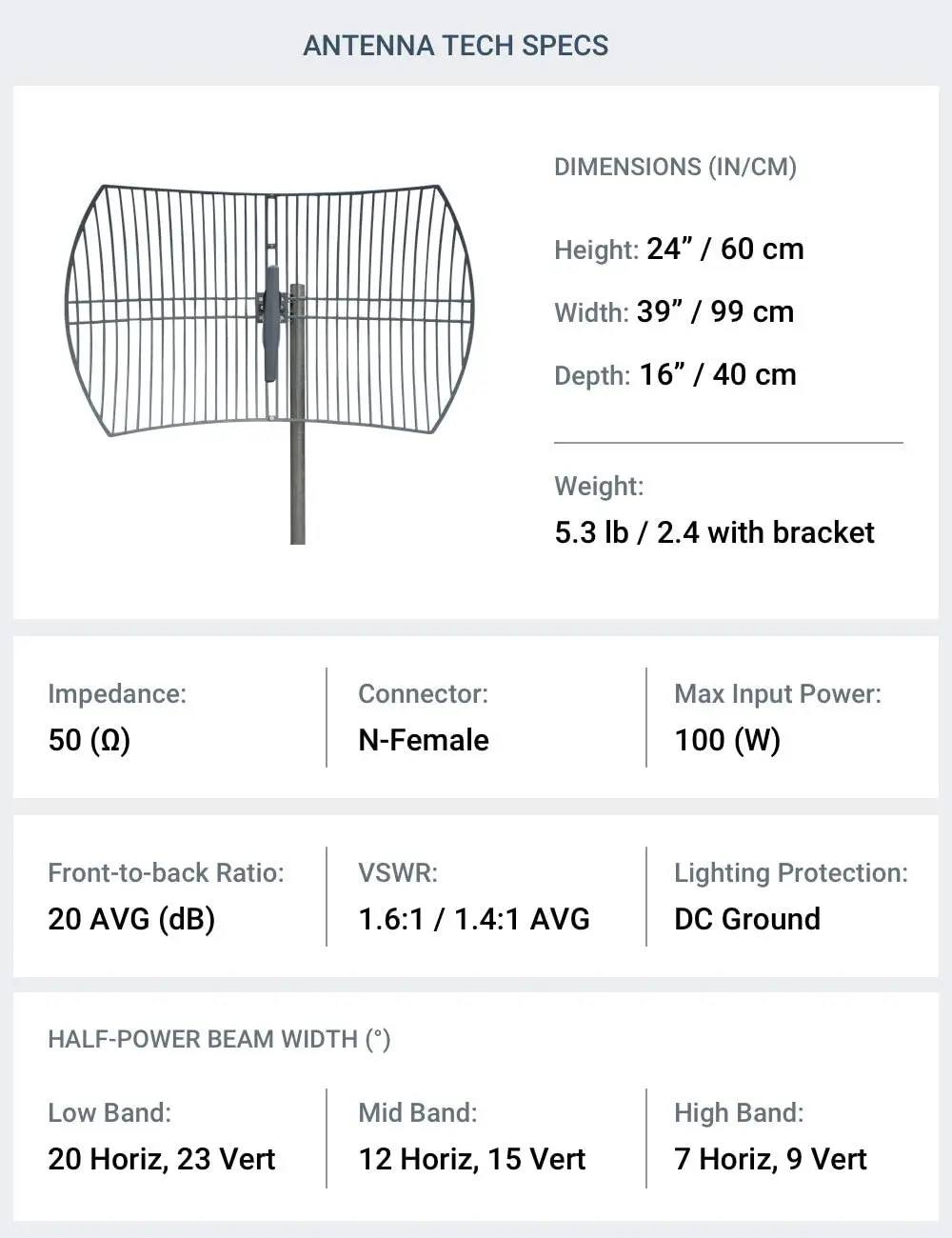
Task: Click the Front-to-back Ratio label
Action: pyautogui.click(x=166, y=872)
